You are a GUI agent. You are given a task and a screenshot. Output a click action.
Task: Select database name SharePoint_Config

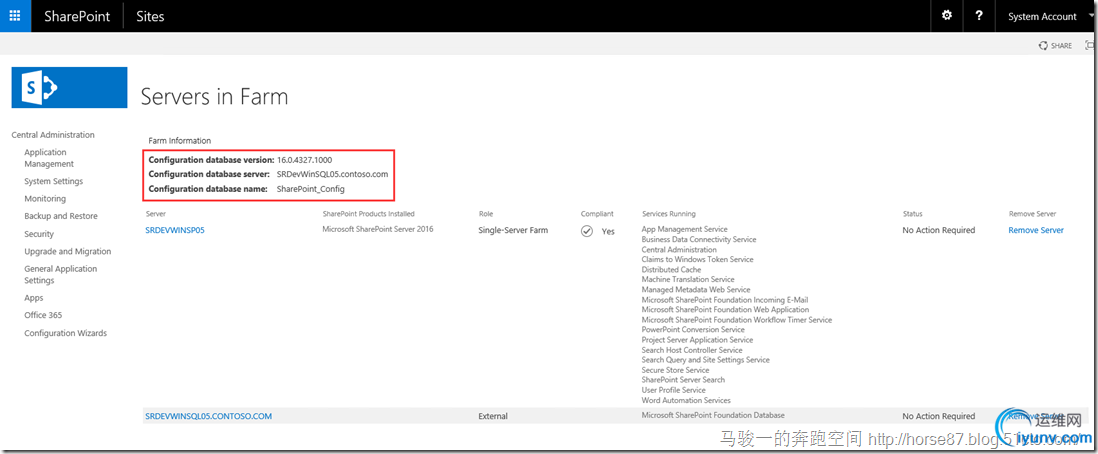311,188
